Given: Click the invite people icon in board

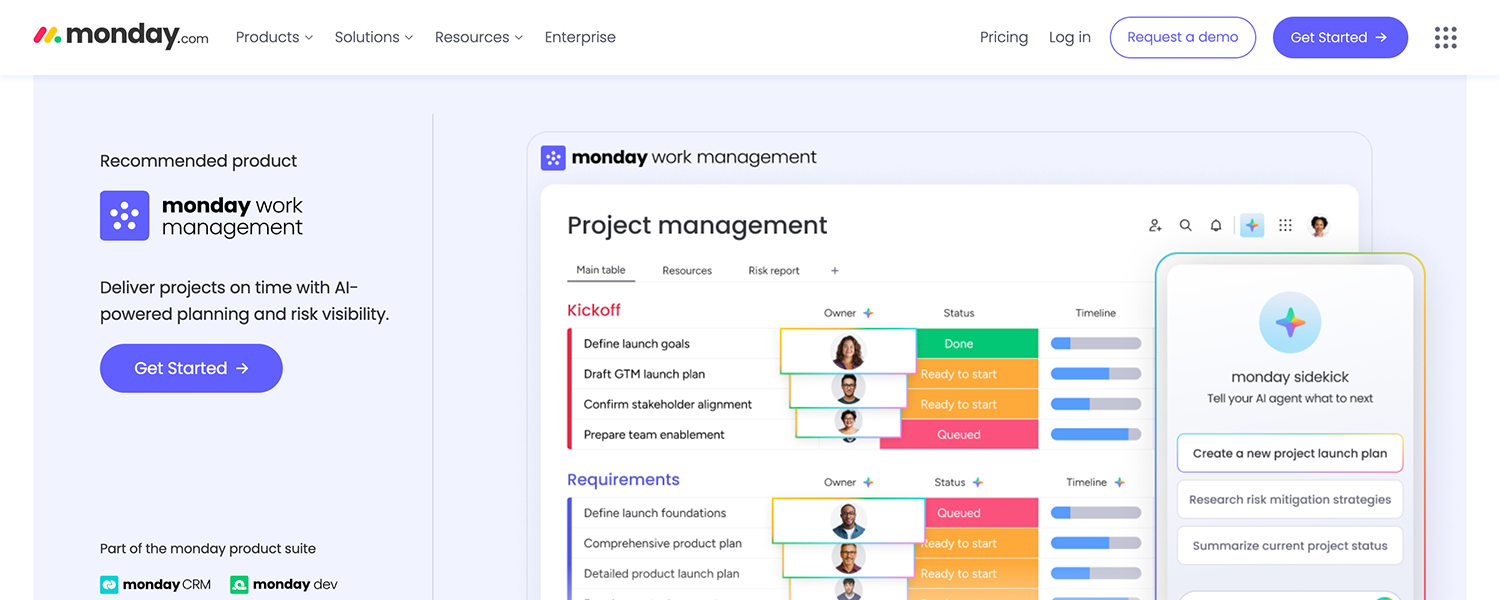Looking at the screenshot, I should [1155, 226].
